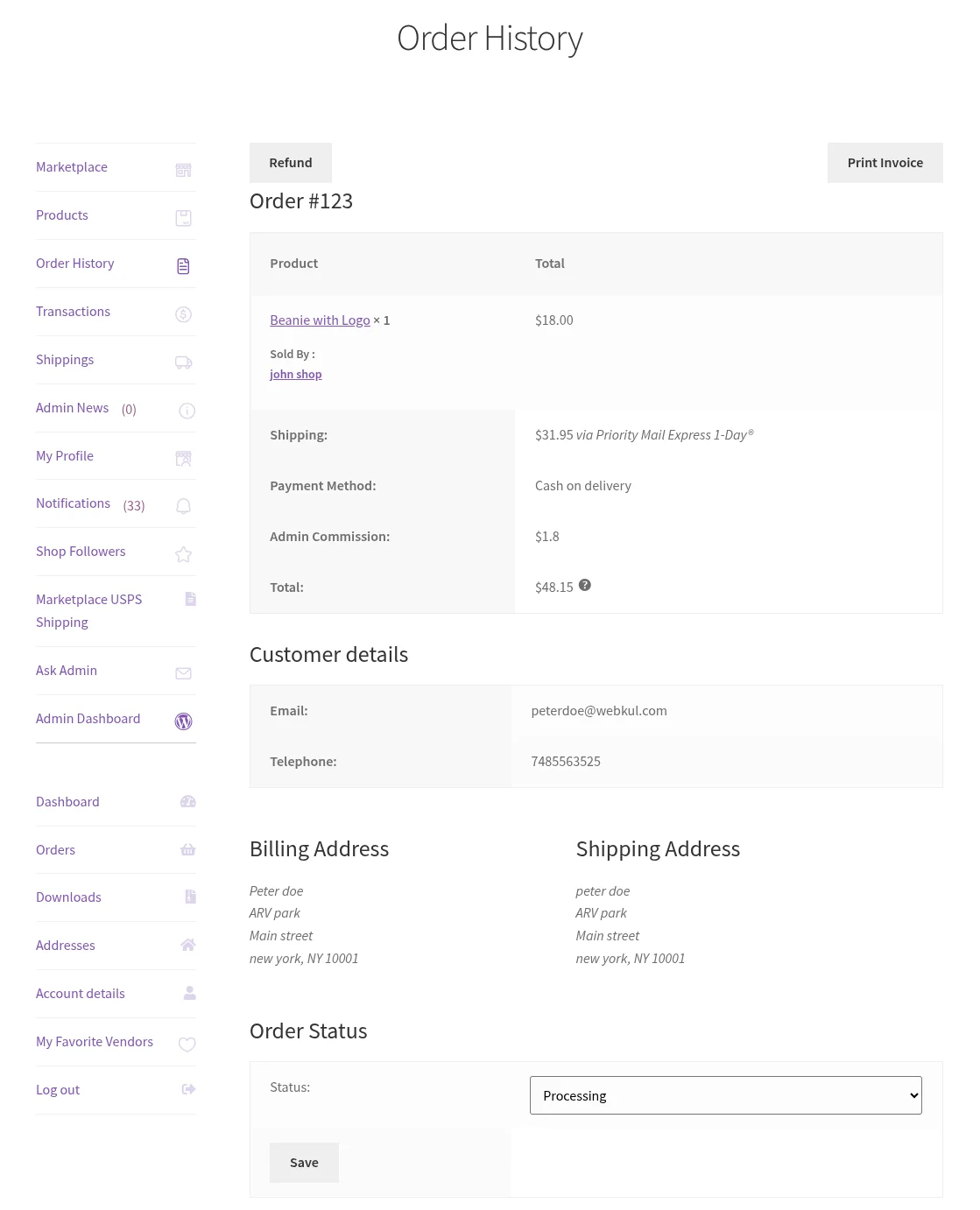The image size is (980, 1210).
Task: Open the Order History sidebar item
Action: (74, 263)
